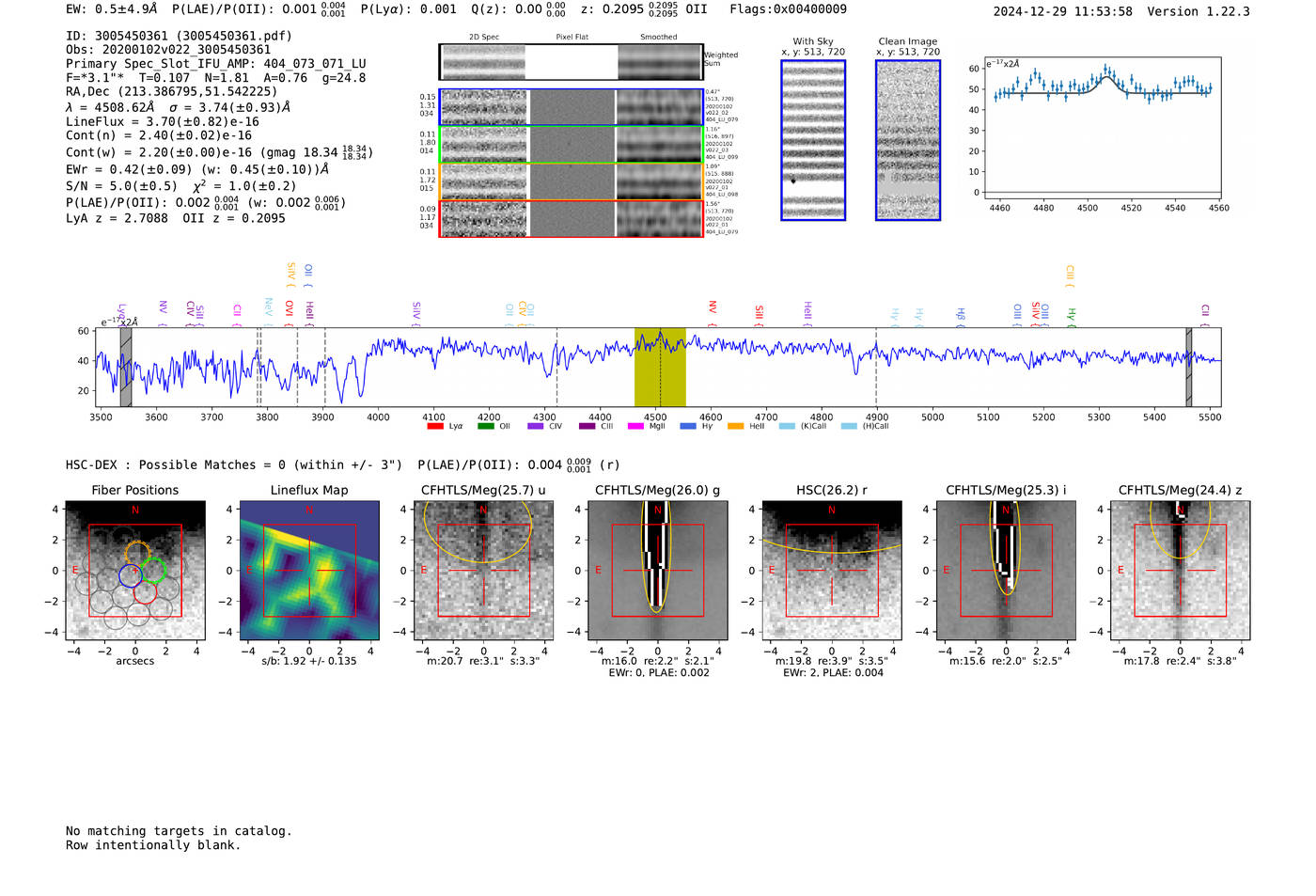Click the 'Pixel Flat' column header

click(x=572, y=37)
